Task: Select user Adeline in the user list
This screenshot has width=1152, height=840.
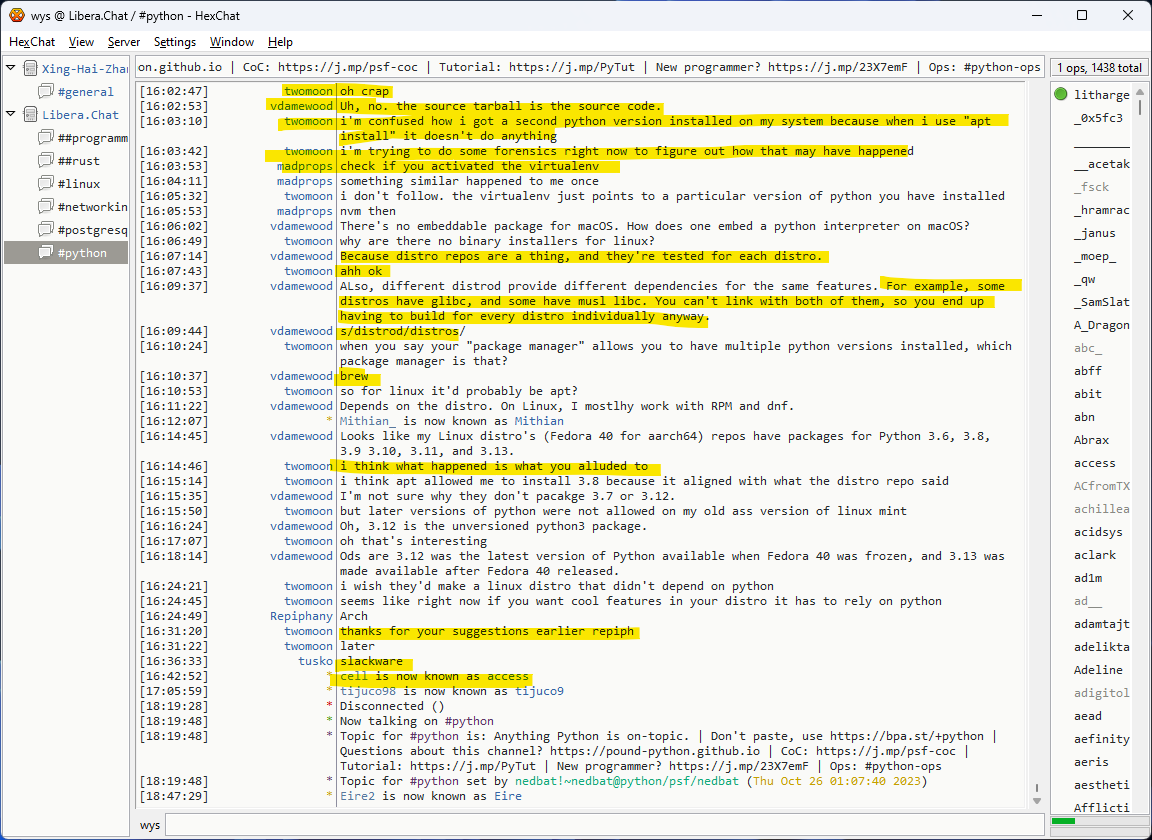Action: click(x=1098, y=670)
